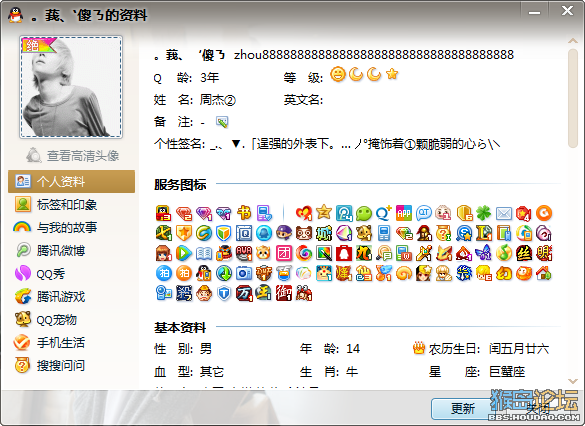Click the blue shield with cube icon
The height and width of the screenshot is (426, 585).
(224, 233)
